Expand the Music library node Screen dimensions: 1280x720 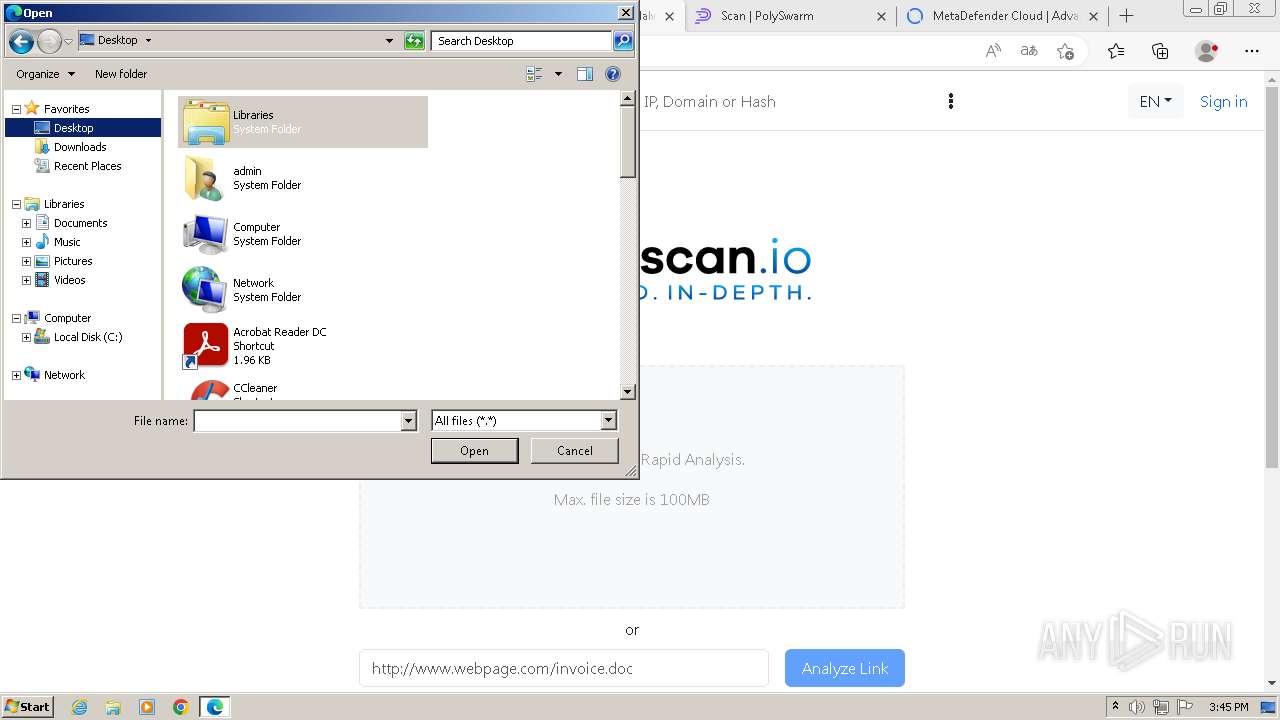(x=26, y=242)
